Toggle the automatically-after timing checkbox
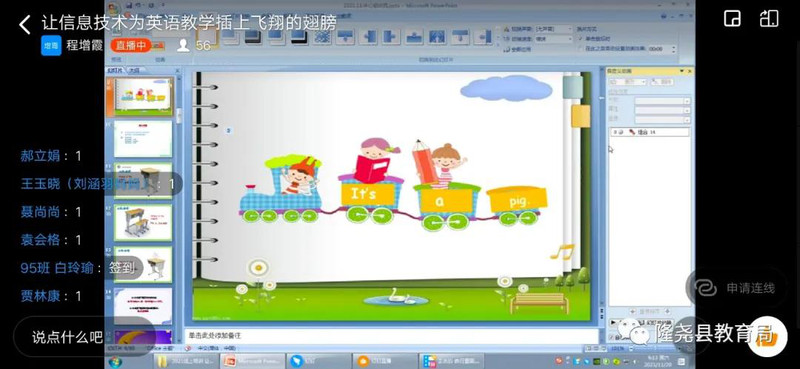Screen dimensions: 800x369 click(x=580, y=48)
